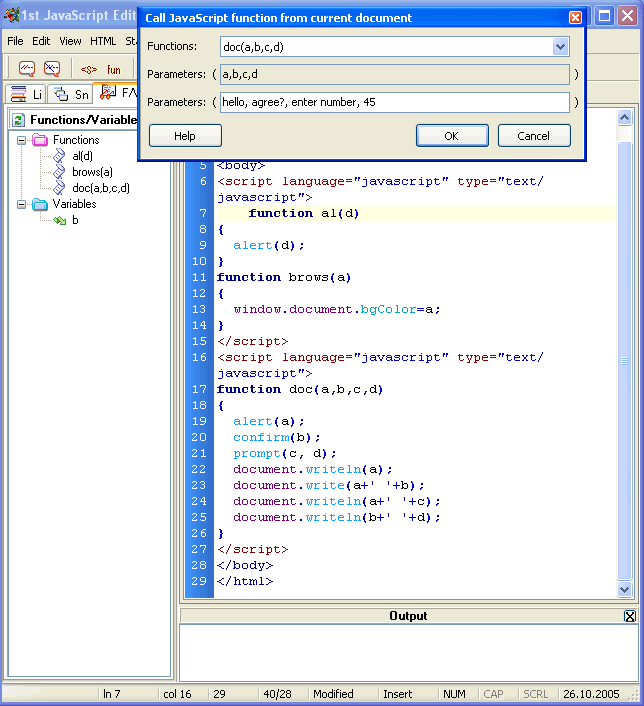644x706 pixels.
Task: Click the icon beside brows(a) function
Action: (x=59, y=172)
